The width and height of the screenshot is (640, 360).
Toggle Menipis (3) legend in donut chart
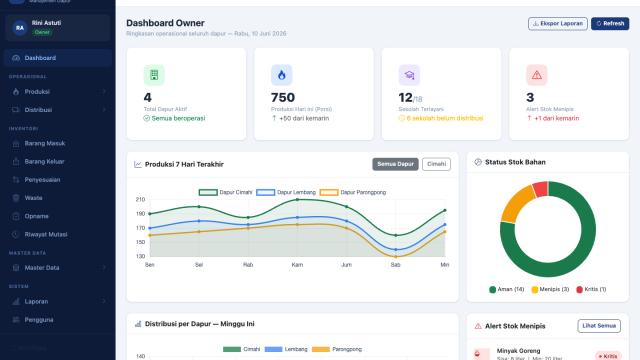(550, 289)
